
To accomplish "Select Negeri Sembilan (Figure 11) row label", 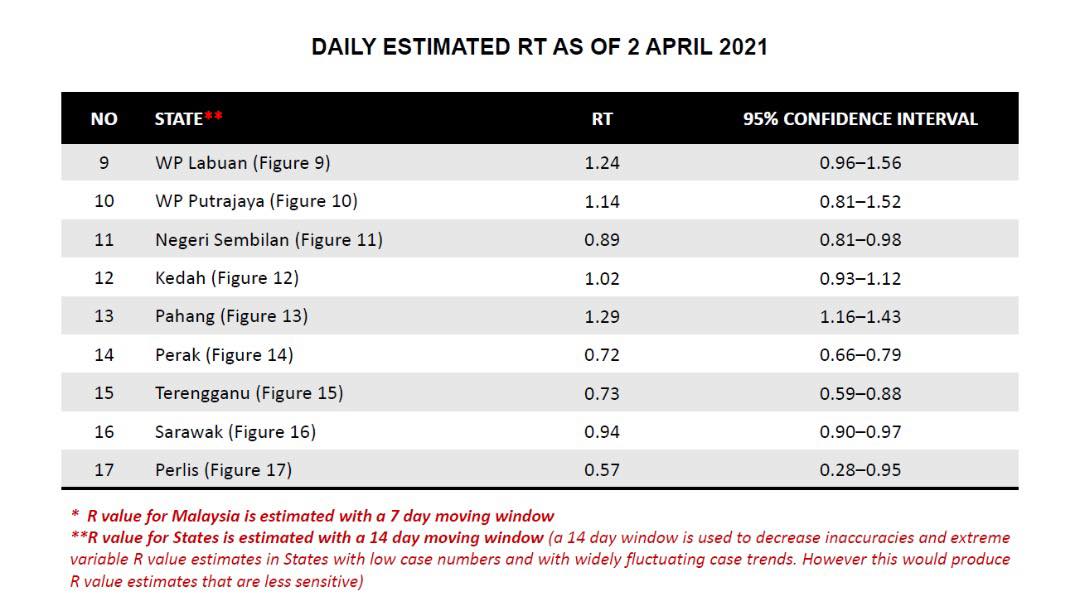I will (268, 240).
